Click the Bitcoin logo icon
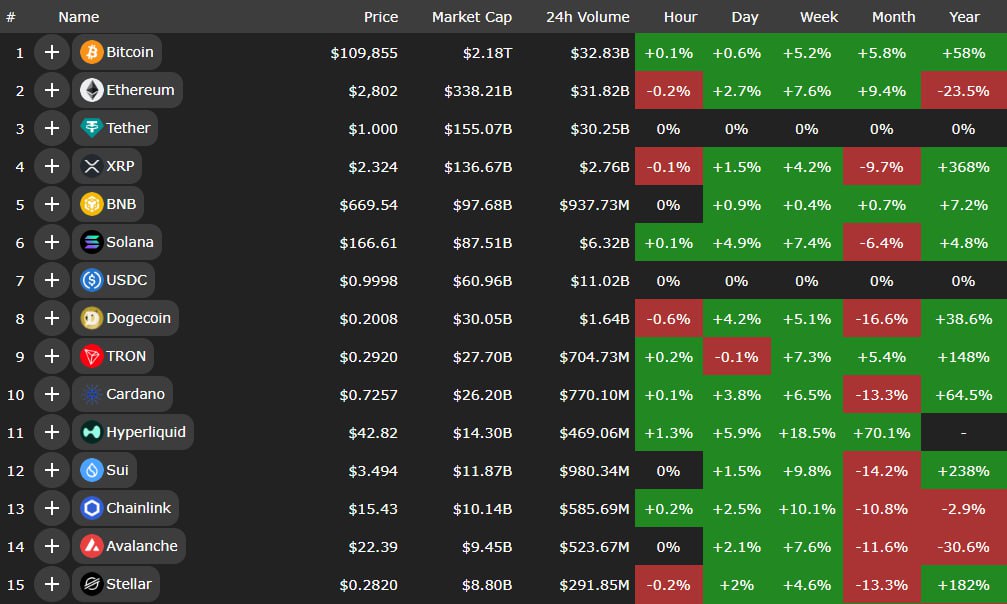Screen dimensions: 1007x604 click(92, 52)
